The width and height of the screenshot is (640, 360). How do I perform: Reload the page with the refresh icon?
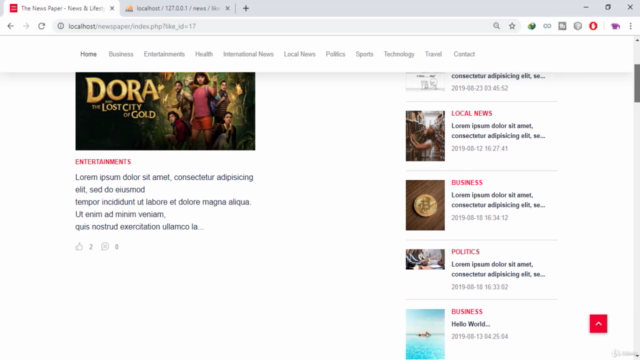click(x=42, y=26)
